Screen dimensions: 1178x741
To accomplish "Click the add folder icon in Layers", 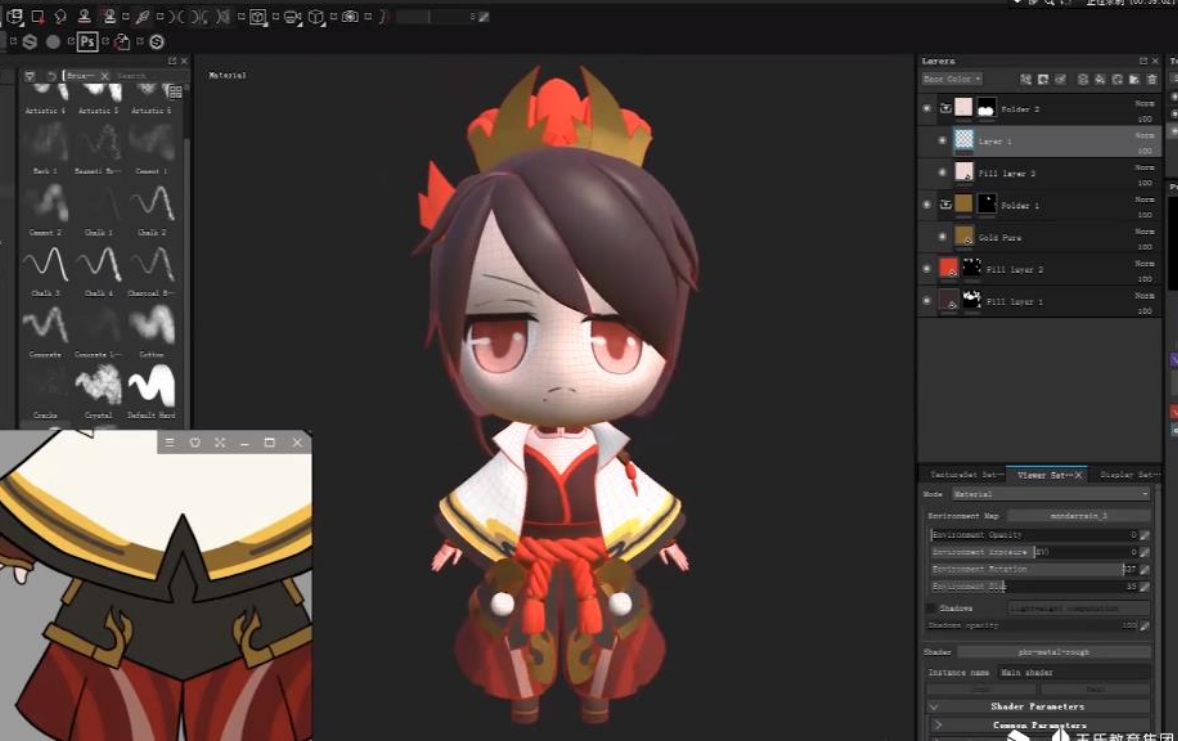I will 1134,79.
